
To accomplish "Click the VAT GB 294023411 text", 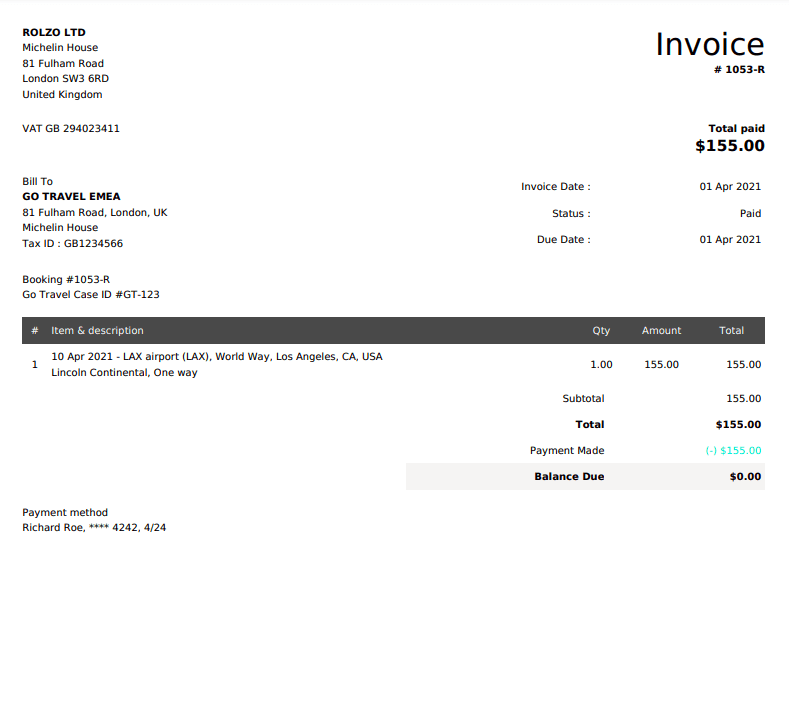I will [71, 128].
